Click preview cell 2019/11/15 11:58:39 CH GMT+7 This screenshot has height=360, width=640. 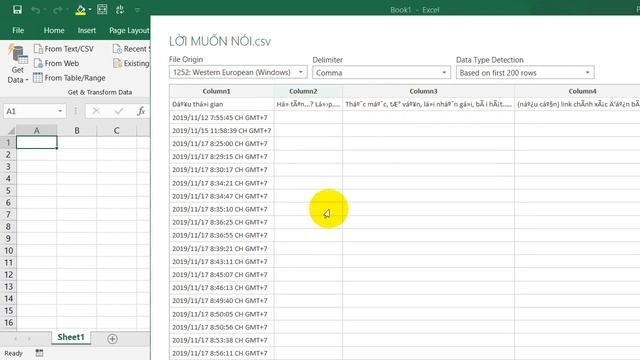[222, 131]
